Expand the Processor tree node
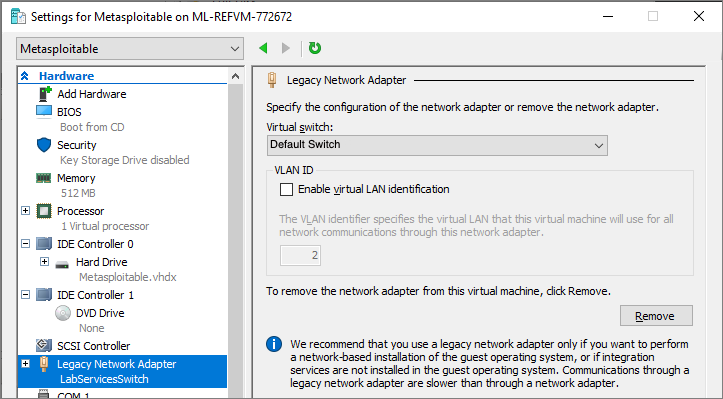This screenshot has width=723, height=399. point(26,211)
